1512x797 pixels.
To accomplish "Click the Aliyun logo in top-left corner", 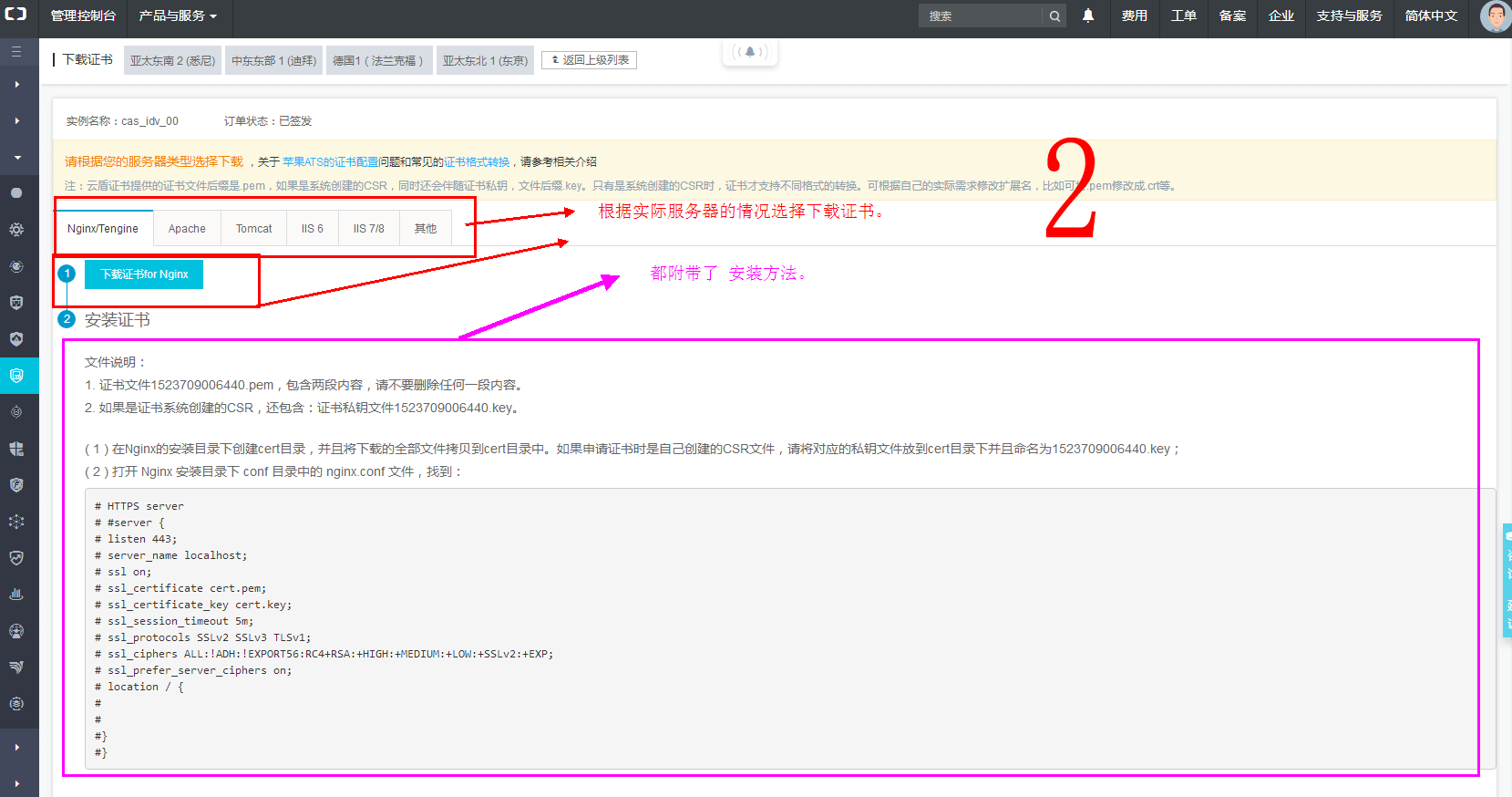I will (16, 15).
